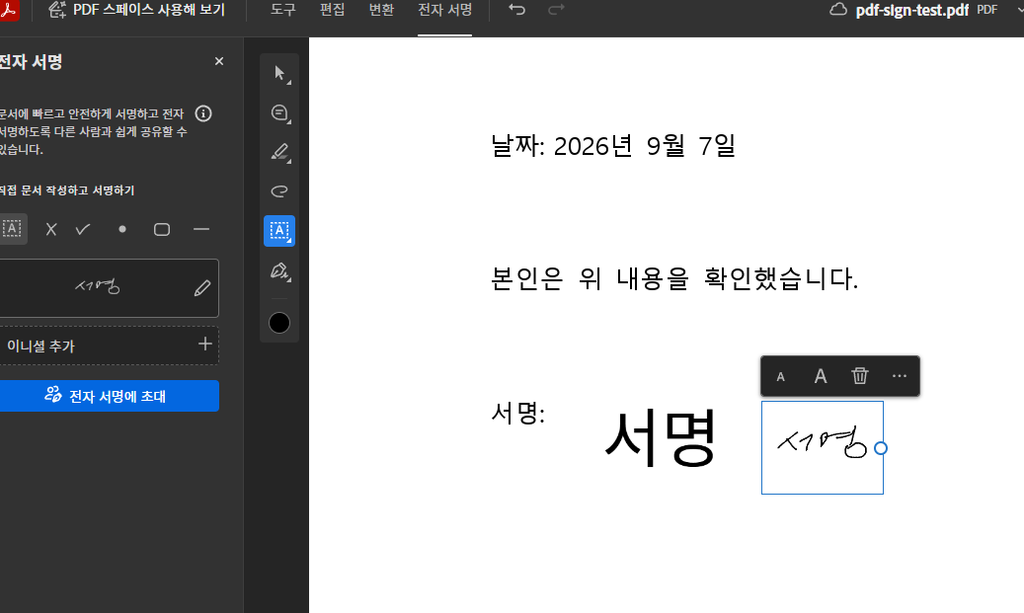Select the comment bubble tool
Viewport: 1024px width, 613px height.
[280, 113]
